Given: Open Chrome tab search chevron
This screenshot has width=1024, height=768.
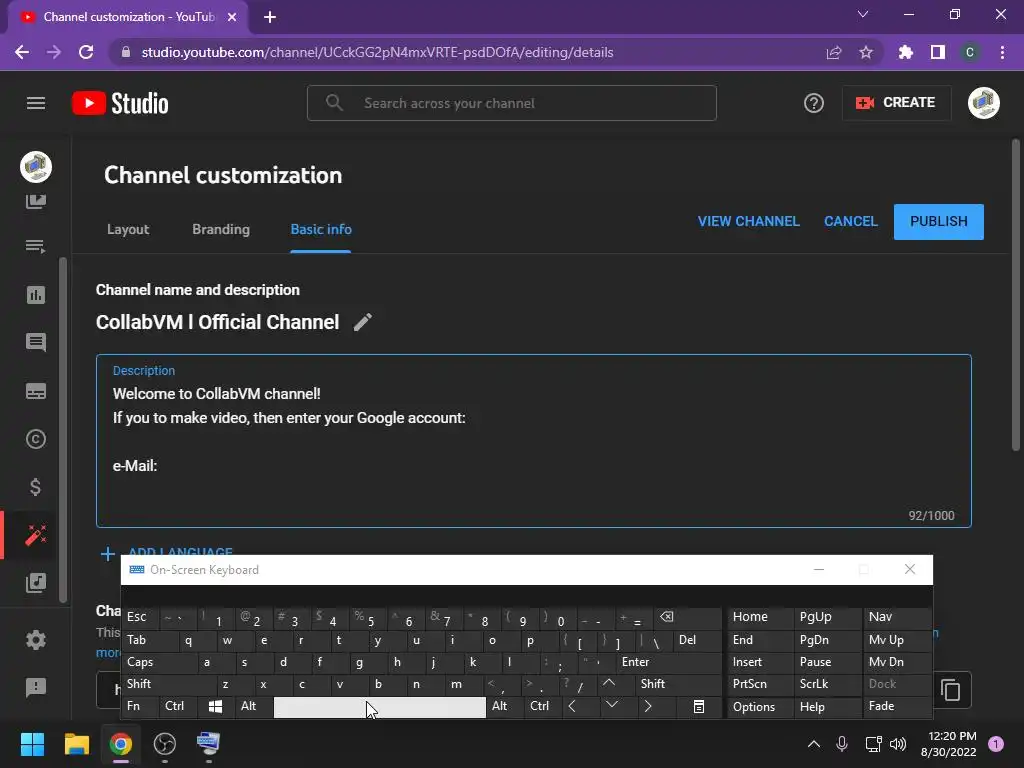Looking at the screenshot, I should (x=863, y=14).
